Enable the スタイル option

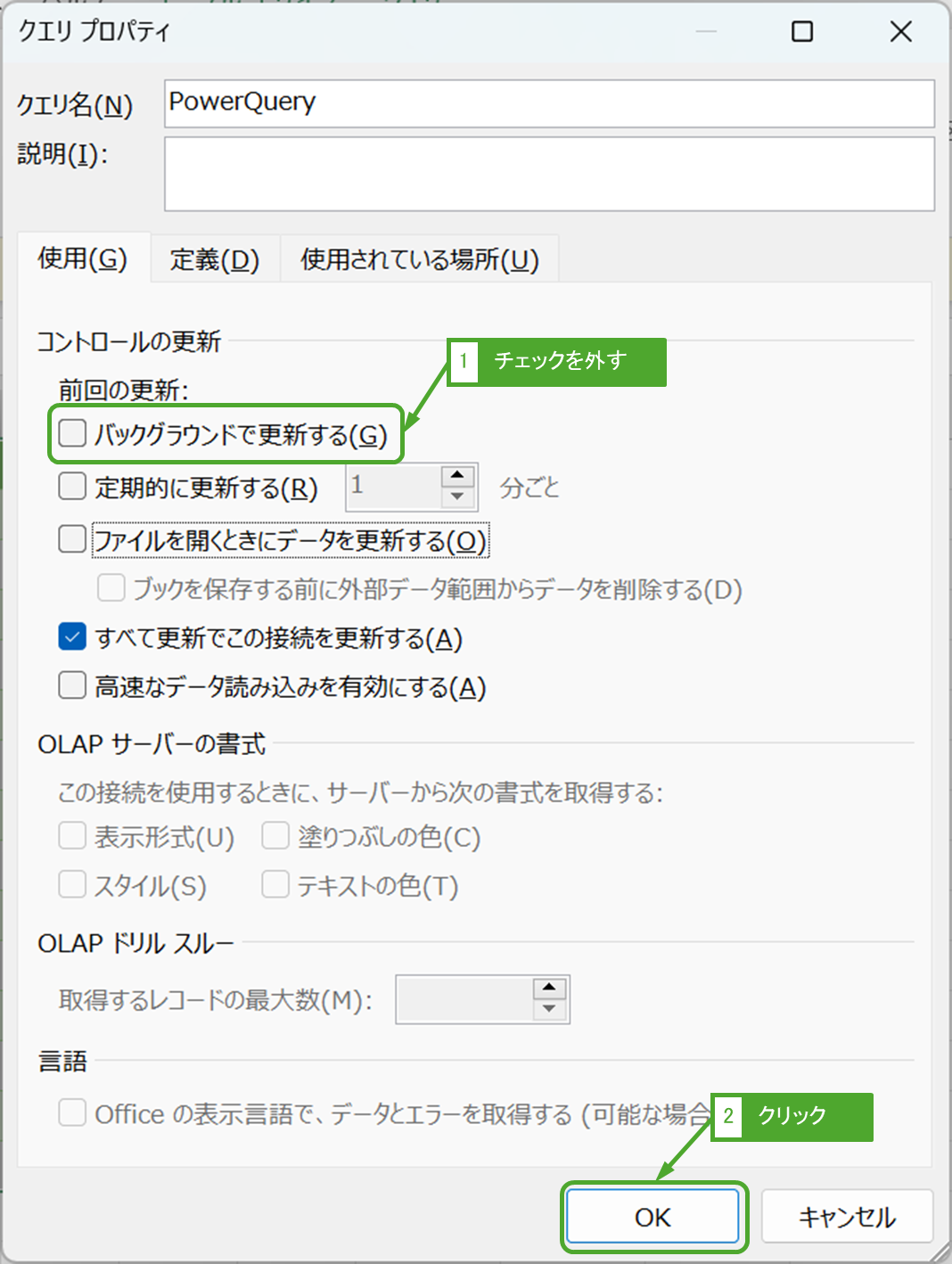(71, 884)
